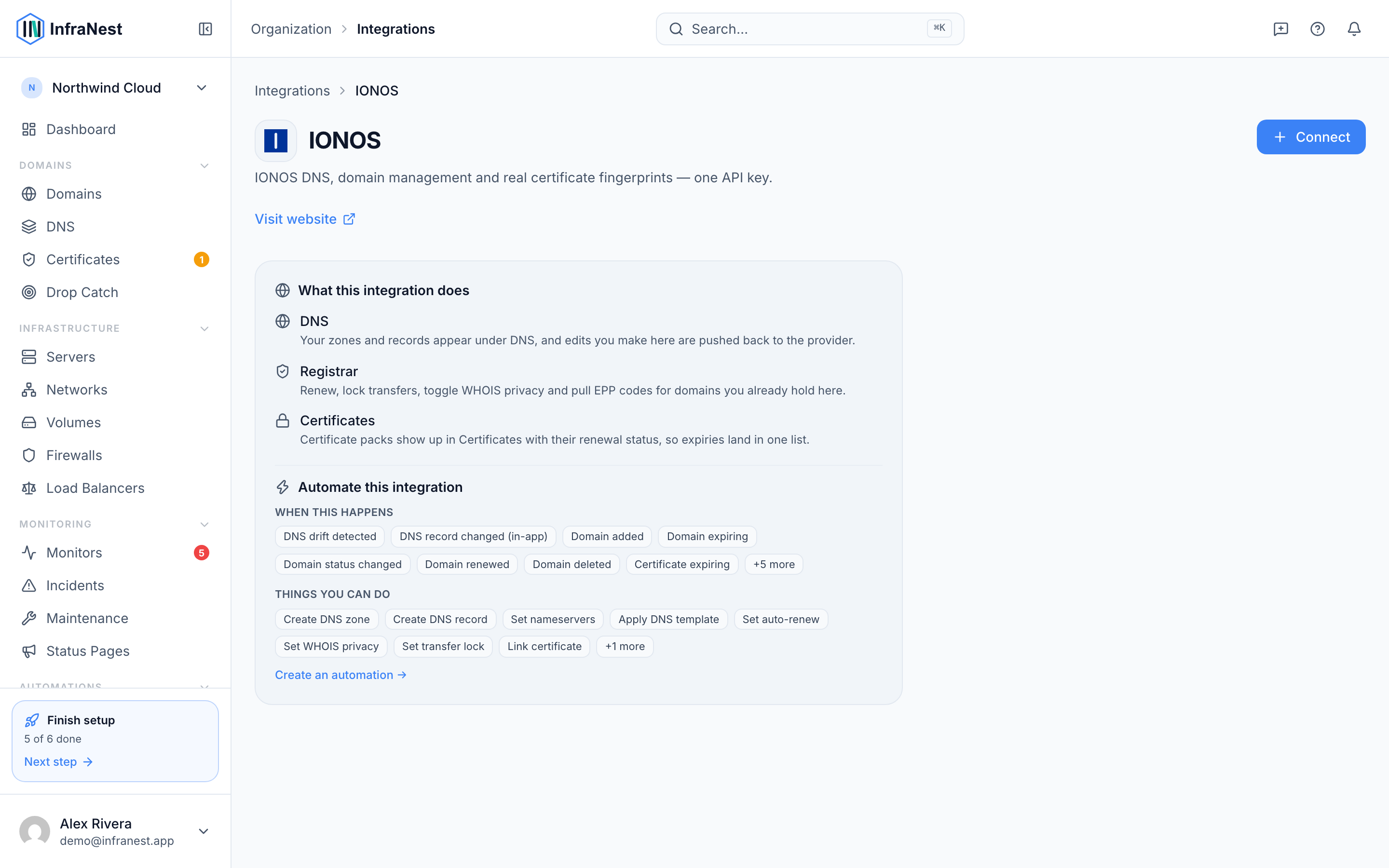Screen dimensions: 1389x868
Task: Select the 'Apply DNS template' action chip
Action: click(x=668, y=620)
